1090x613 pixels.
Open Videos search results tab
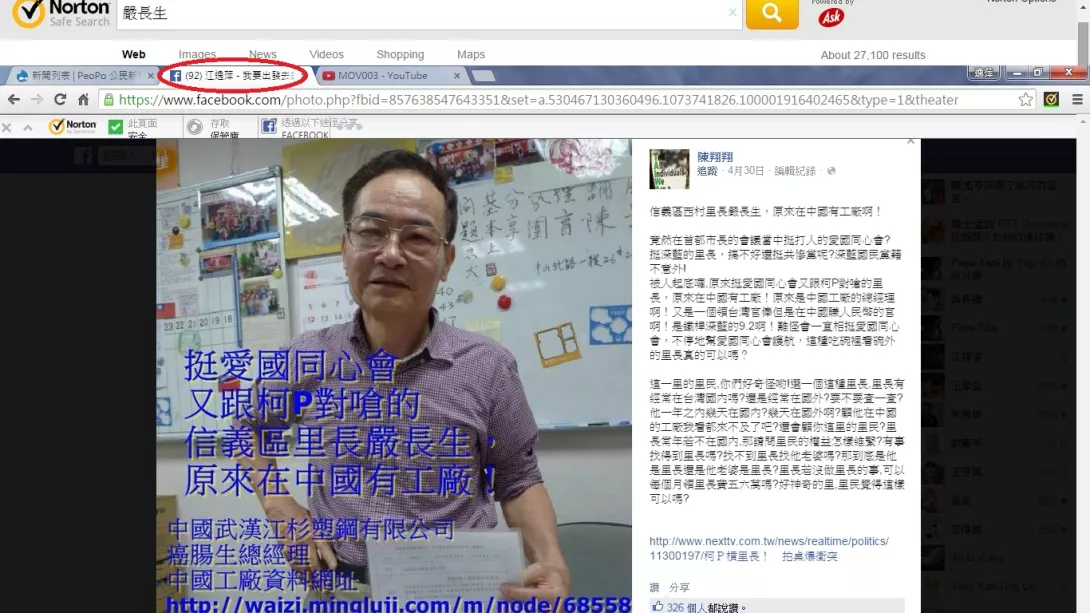click(326, 54)
